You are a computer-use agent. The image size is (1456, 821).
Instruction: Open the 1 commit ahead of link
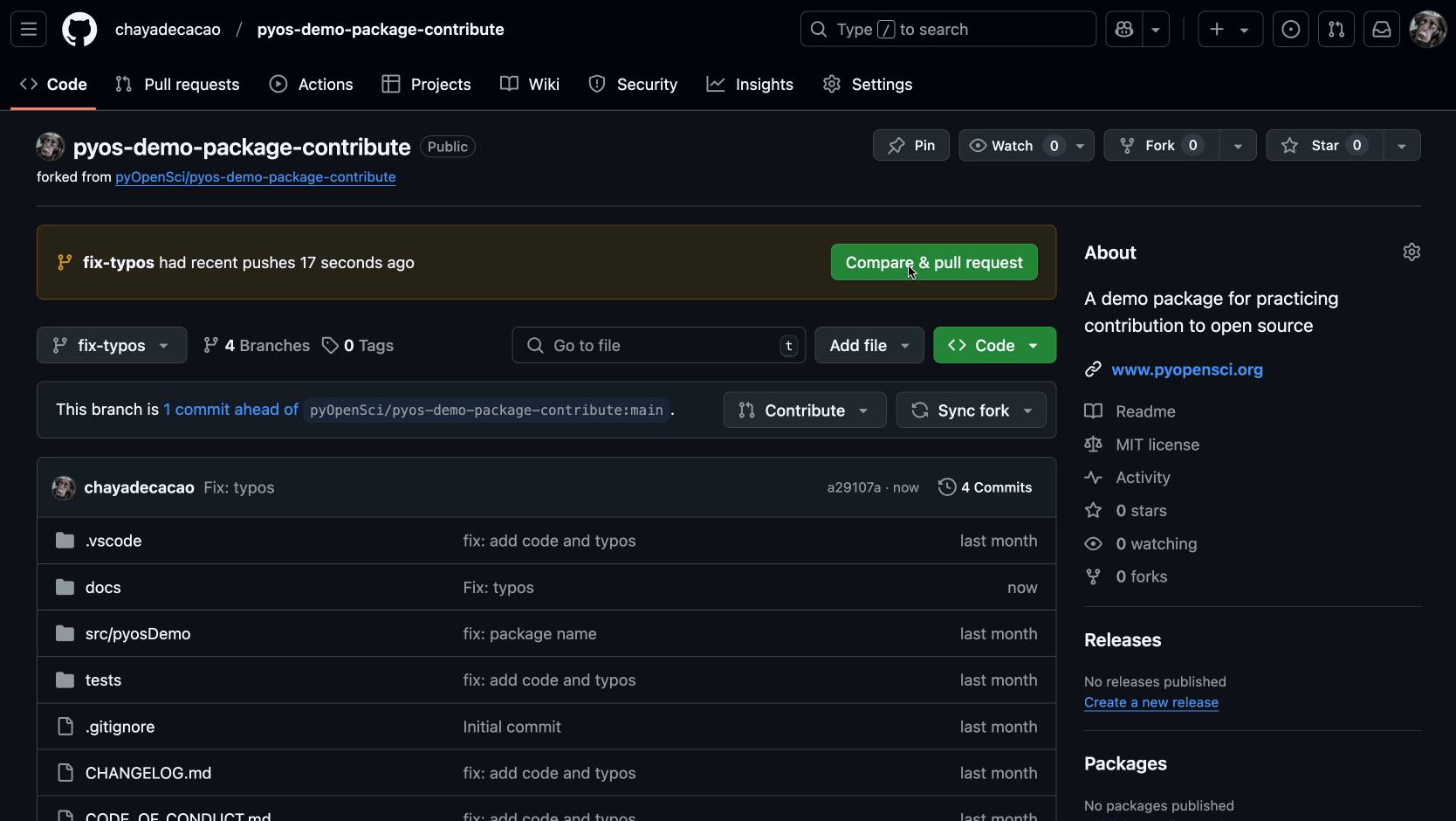[x=231, y=410]
